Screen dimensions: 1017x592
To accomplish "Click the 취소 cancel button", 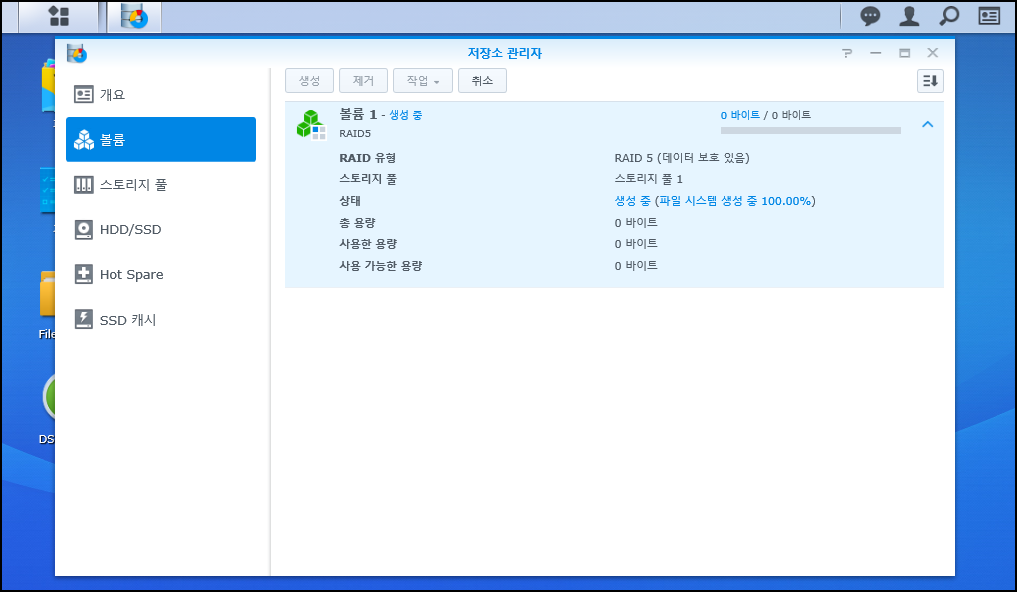I will 483,81.
